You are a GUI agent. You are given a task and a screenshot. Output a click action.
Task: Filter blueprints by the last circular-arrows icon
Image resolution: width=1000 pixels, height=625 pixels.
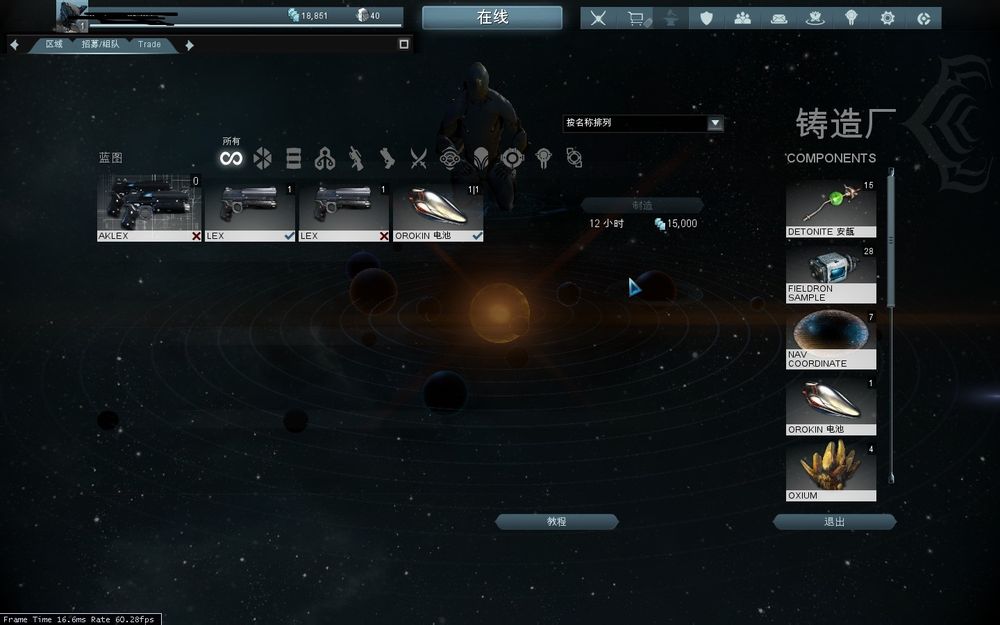click(x=575, y=158)
